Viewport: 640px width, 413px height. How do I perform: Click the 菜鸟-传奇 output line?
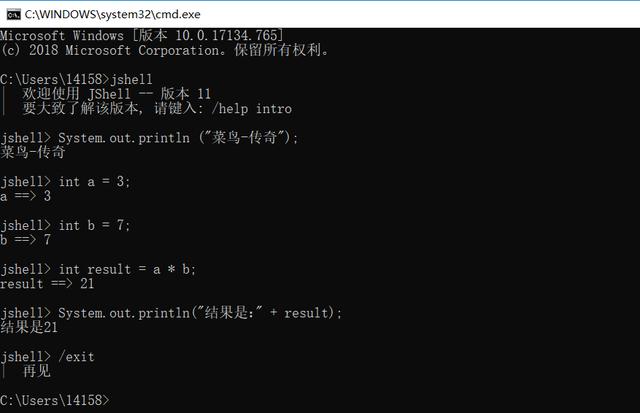(33, 152)
